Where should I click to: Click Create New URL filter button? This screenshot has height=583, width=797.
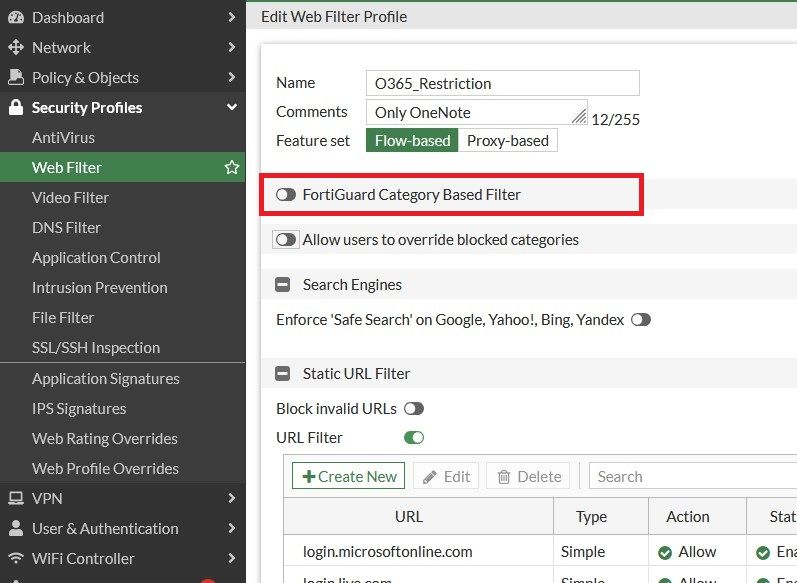click(349, 476)
